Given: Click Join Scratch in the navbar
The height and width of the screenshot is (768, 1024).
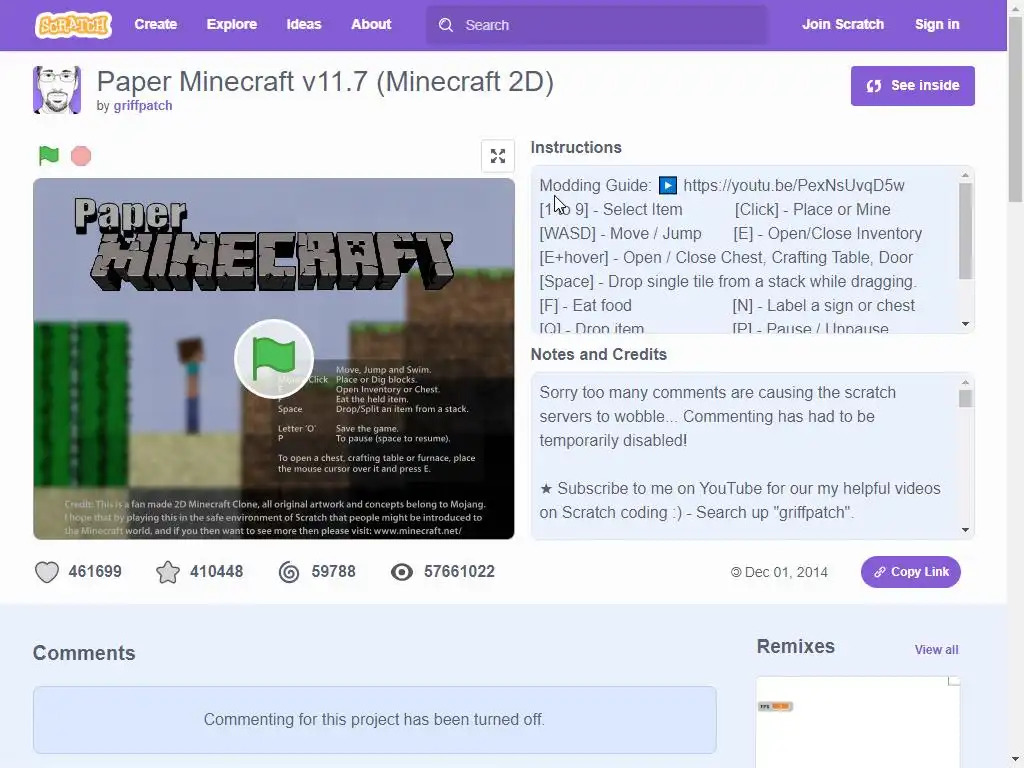Looking at the screenshot, I should [x=843, y=25].
